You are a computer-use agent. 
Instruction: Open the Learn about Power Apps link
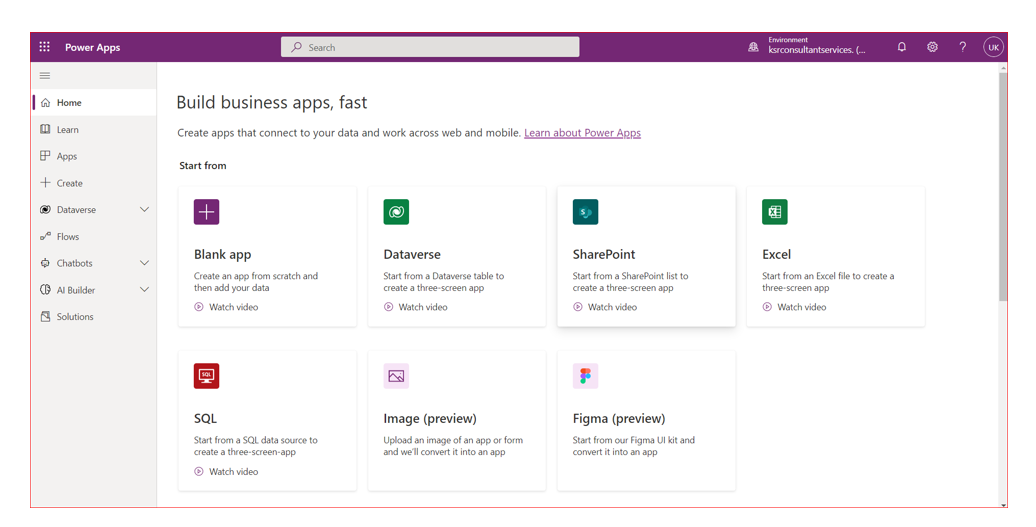pyautogui.click(x=582, y=133)
